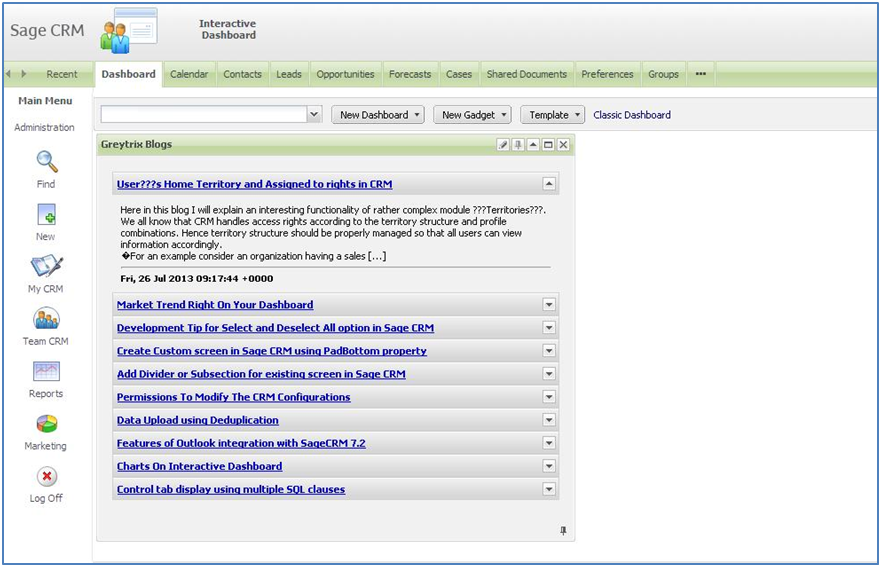Open the Groups tab
The width and height of the screenshot is (881, 568).
click(x=664, y=74)
